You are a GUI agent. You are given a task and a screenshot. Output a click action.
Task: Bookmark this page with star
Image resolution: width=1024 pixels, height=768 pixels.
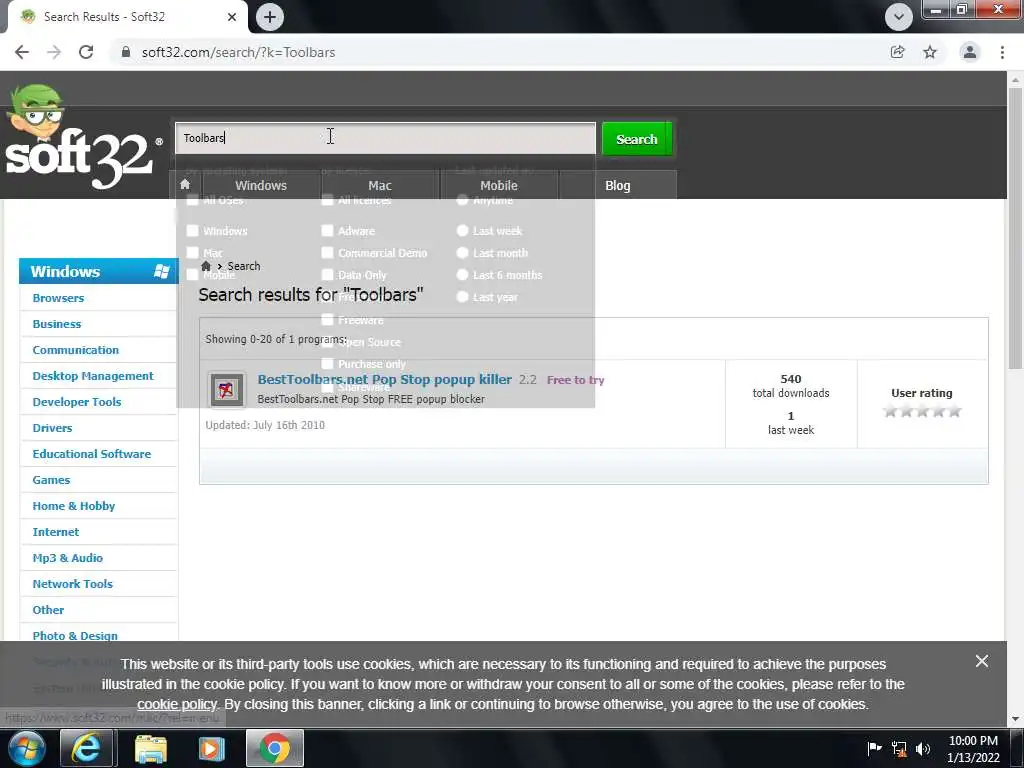pyautogui.click(x=930, y=52)
